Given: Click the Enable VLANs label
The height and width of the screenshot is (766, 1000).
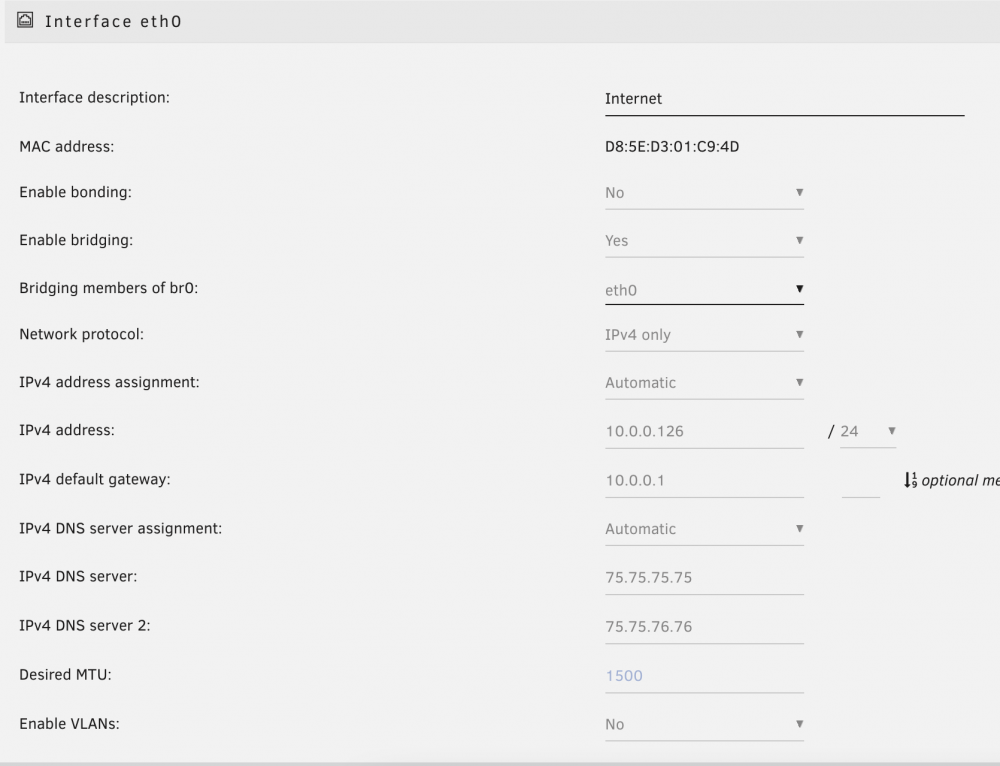Looking at the screenshot, I should pos(70,724).
